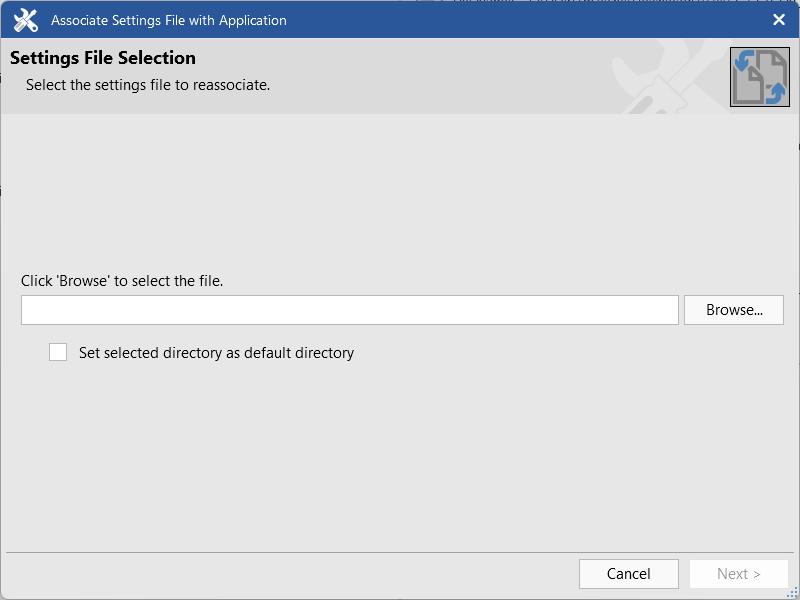
Task: Enable 'Set selected directory as default directory' checkbox
Action: [58, 352]
